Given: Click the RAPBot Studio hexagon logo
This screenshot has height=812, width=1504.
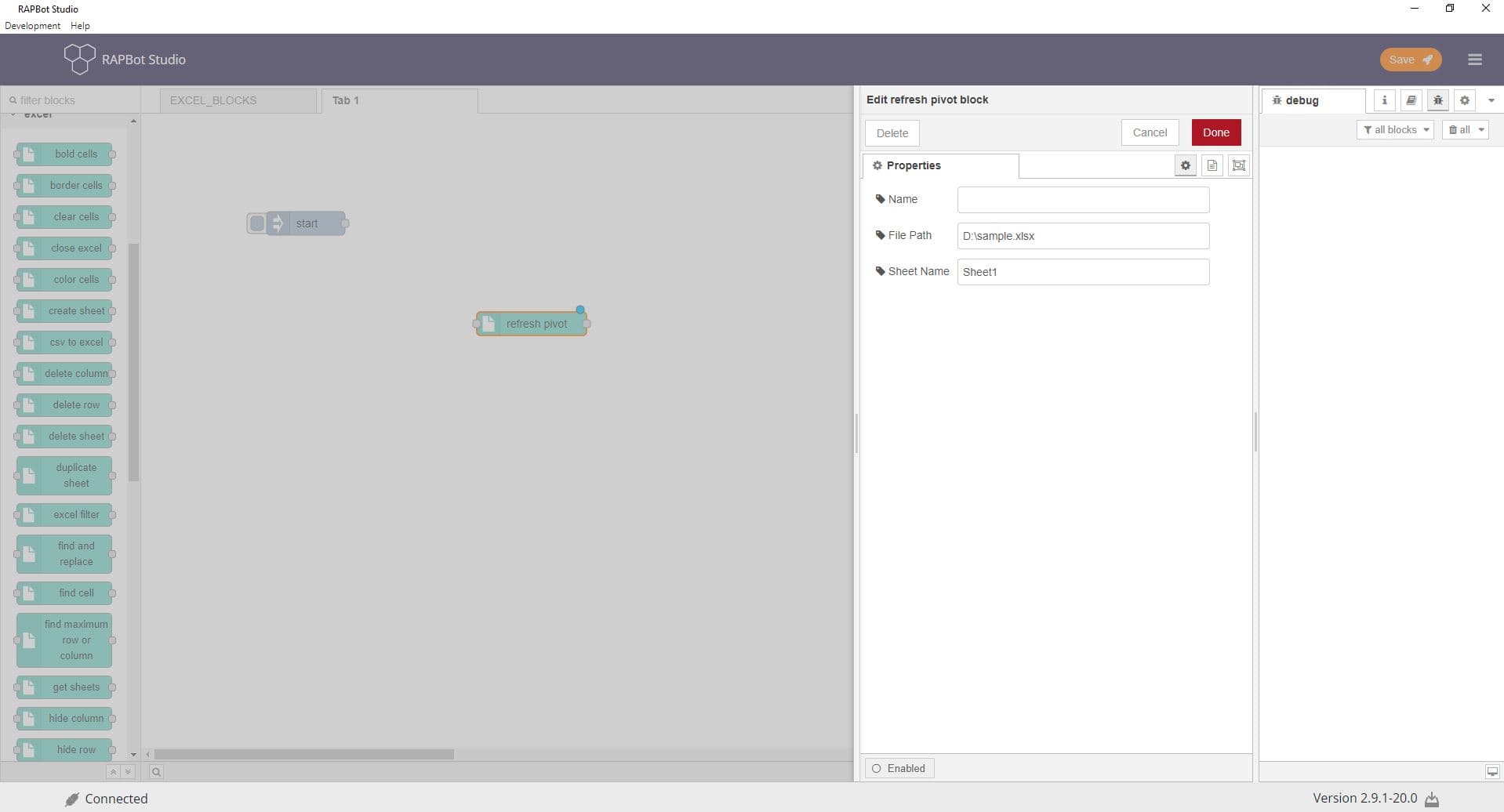Looking at the screenshot, I should (x=79, y=59).
